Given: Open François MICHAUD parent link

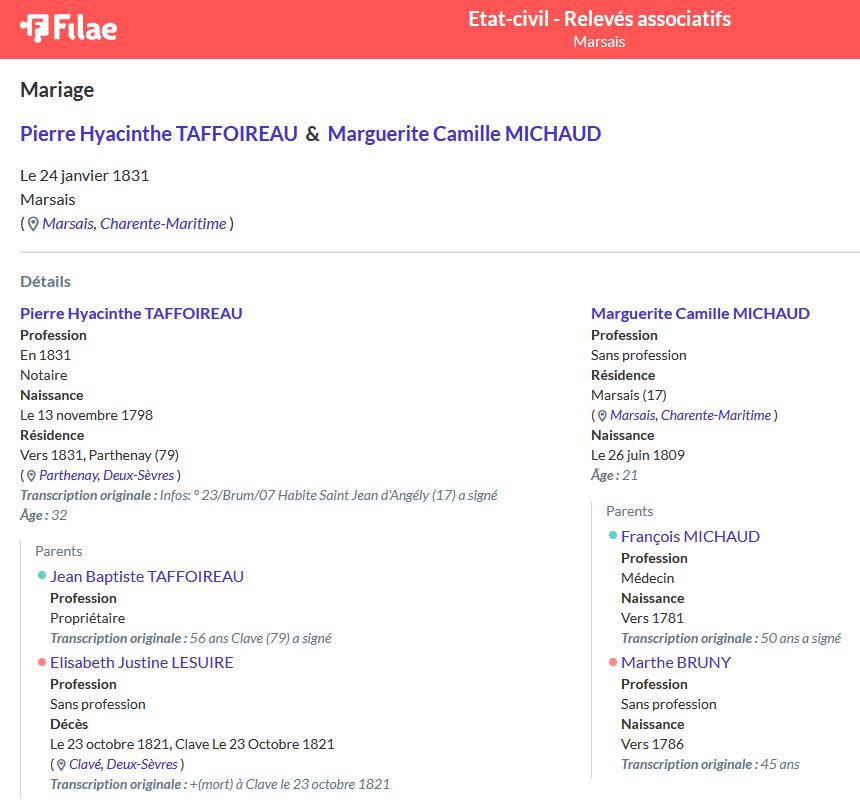Looking at the screenshot, I should 690,536.
